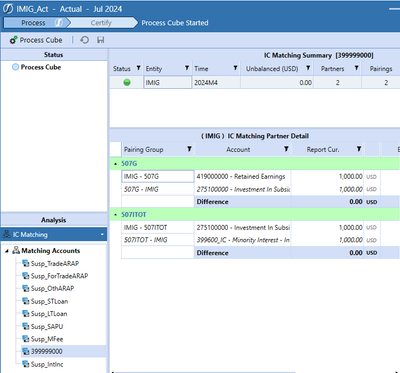Viewport: 400px width, 373px height.
Task: Select the Susp_TradeARAP matching account
Action: pyautogui.click(x=55, y=263)
